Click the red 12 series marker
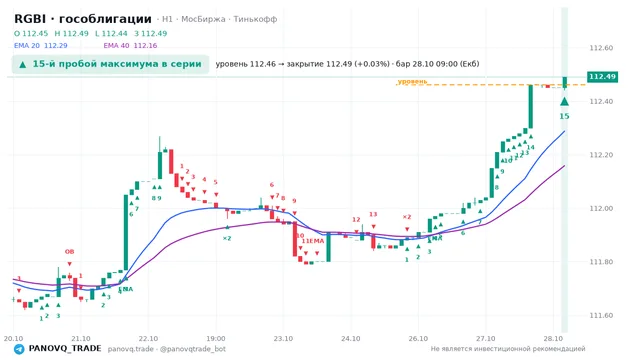Viewport: 640px width, 360px height. (356, 220)
